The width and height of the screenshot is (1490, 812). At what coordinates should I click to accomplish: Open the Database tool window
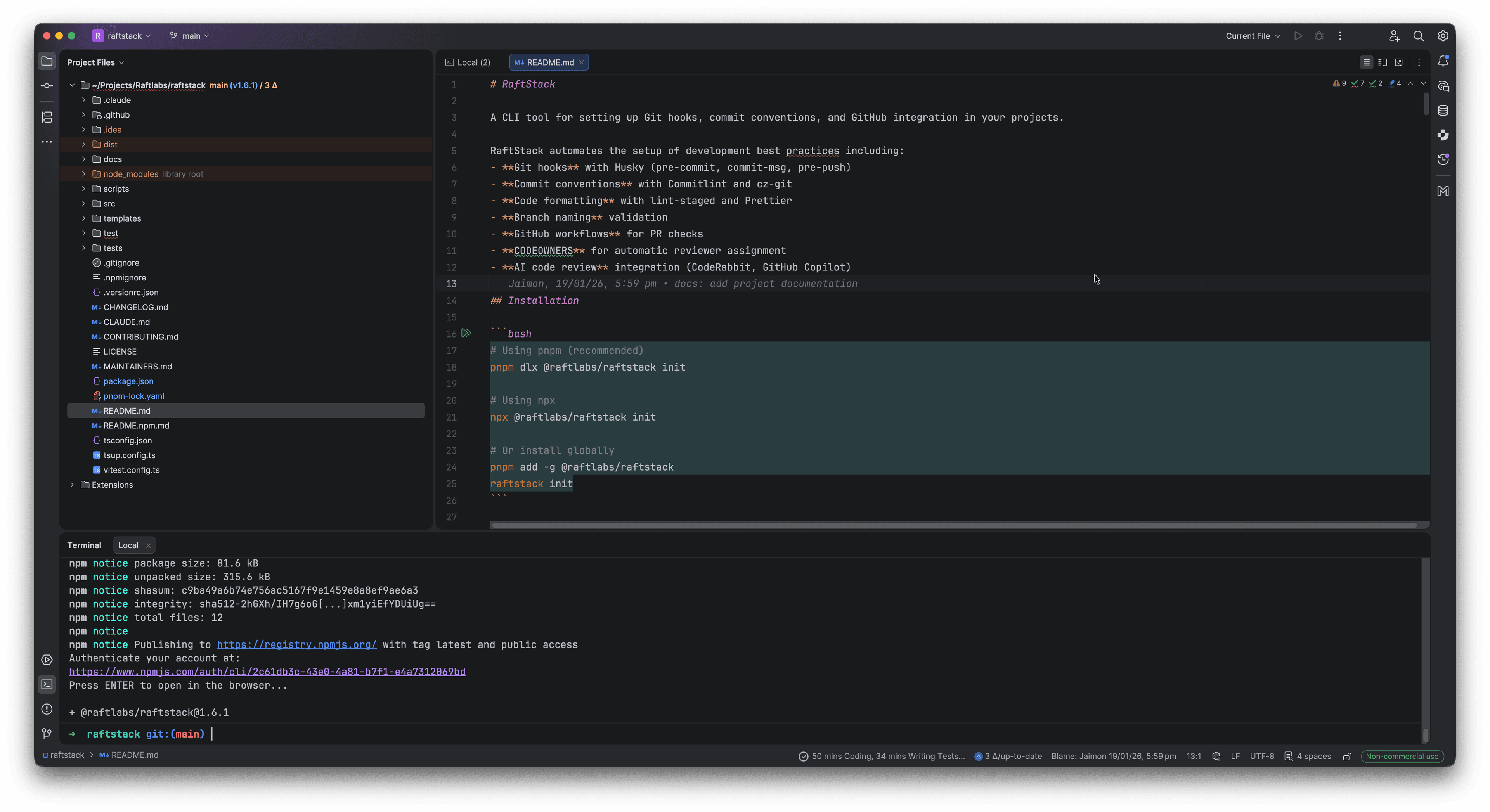(1443, 110)
